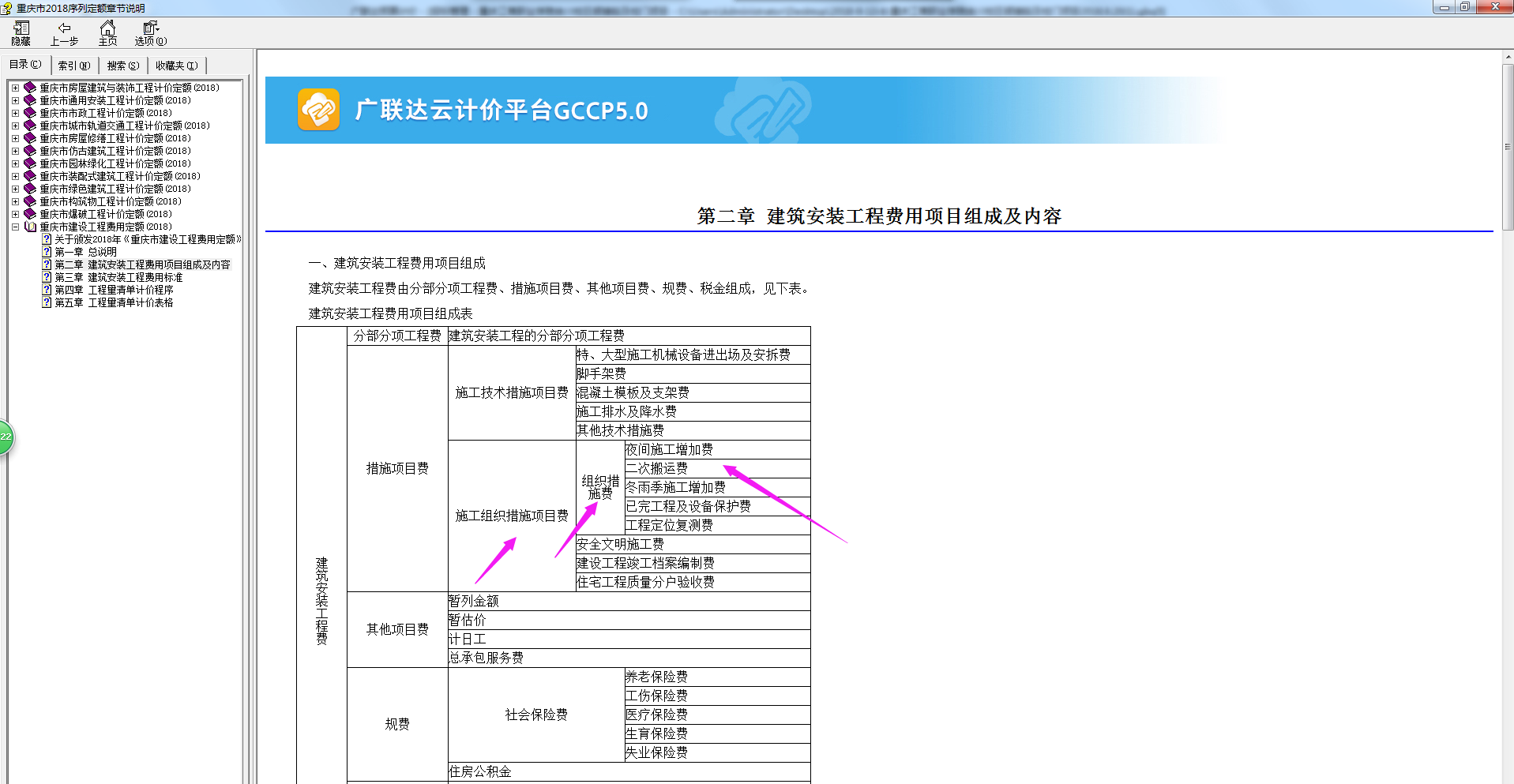1514x784 pixels.
Task: Switch to the 收藏夹 tab
Action: (x=177, y=66)
